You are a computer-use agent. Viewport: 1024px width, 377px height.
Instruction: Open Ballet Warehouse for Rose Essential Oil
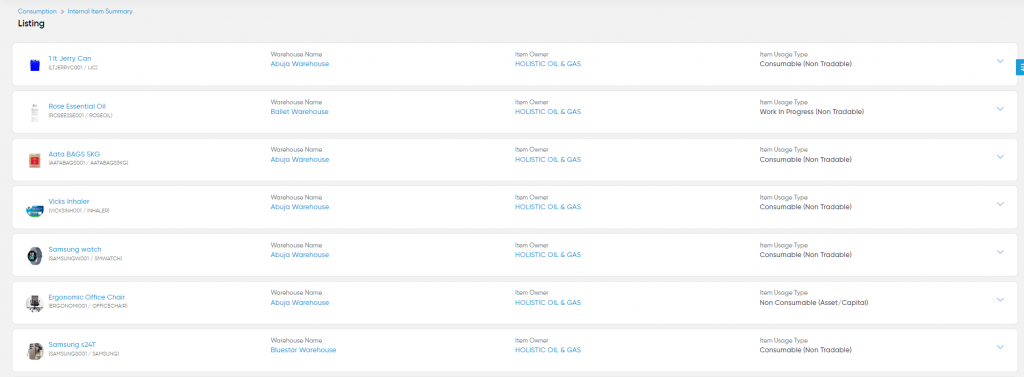click(299, 112)
